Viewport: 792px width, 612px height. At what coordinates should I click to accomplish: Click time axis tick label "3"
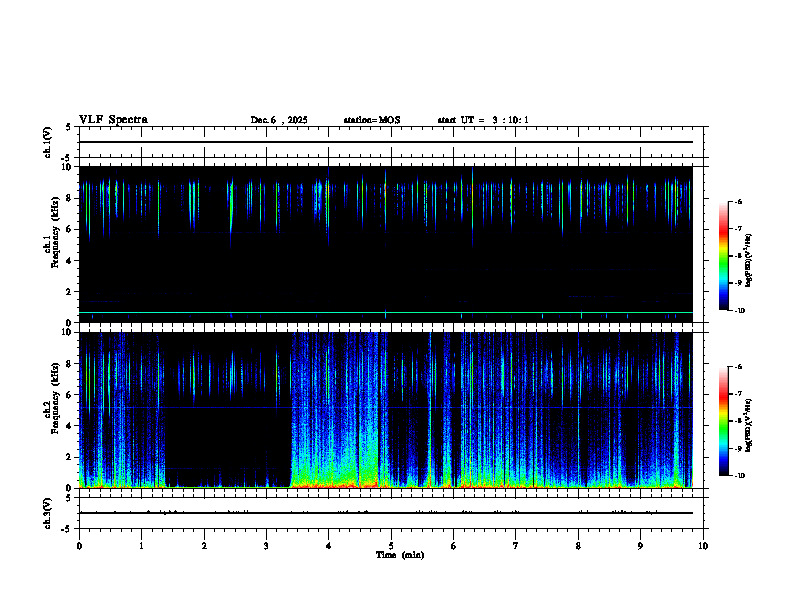tap(266, 546)
